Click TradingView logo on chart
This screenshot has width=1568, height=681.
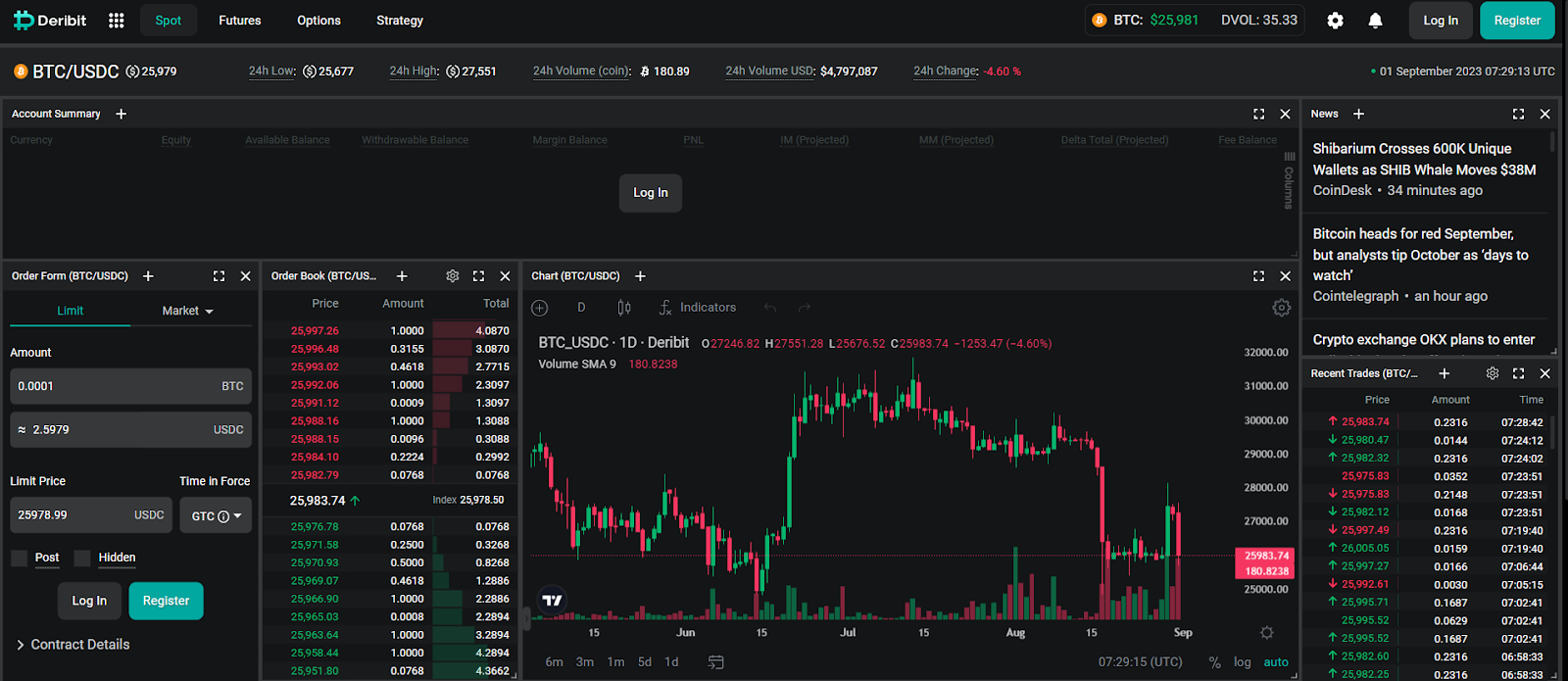[x=553, y=601]
